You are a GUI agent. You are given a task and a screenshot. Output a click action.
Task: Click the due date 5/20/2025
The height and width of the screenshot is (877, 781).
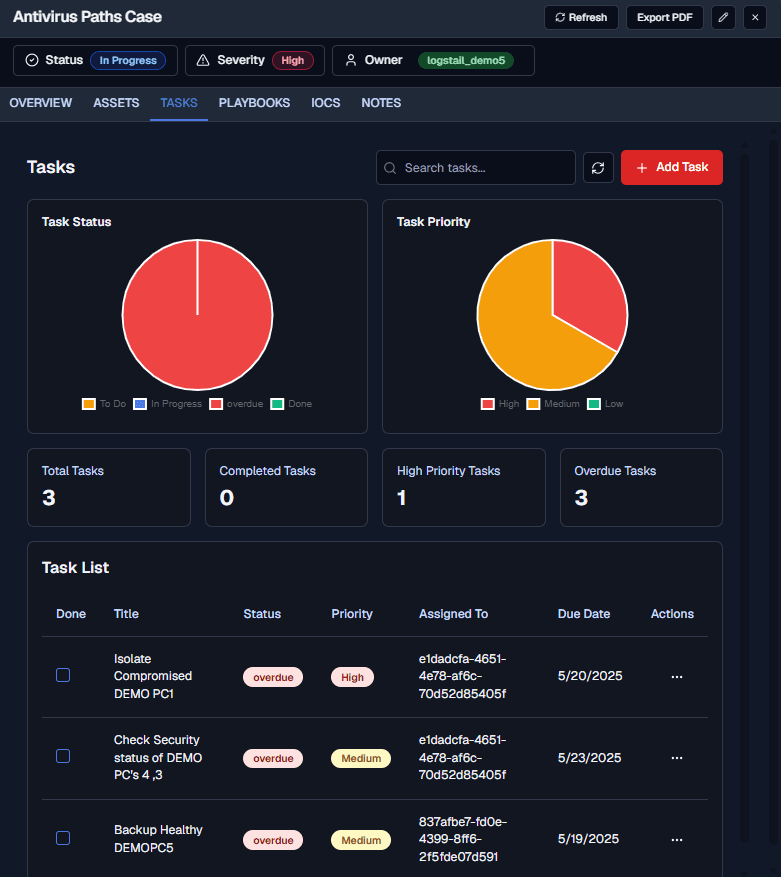[x=590, y=676]
